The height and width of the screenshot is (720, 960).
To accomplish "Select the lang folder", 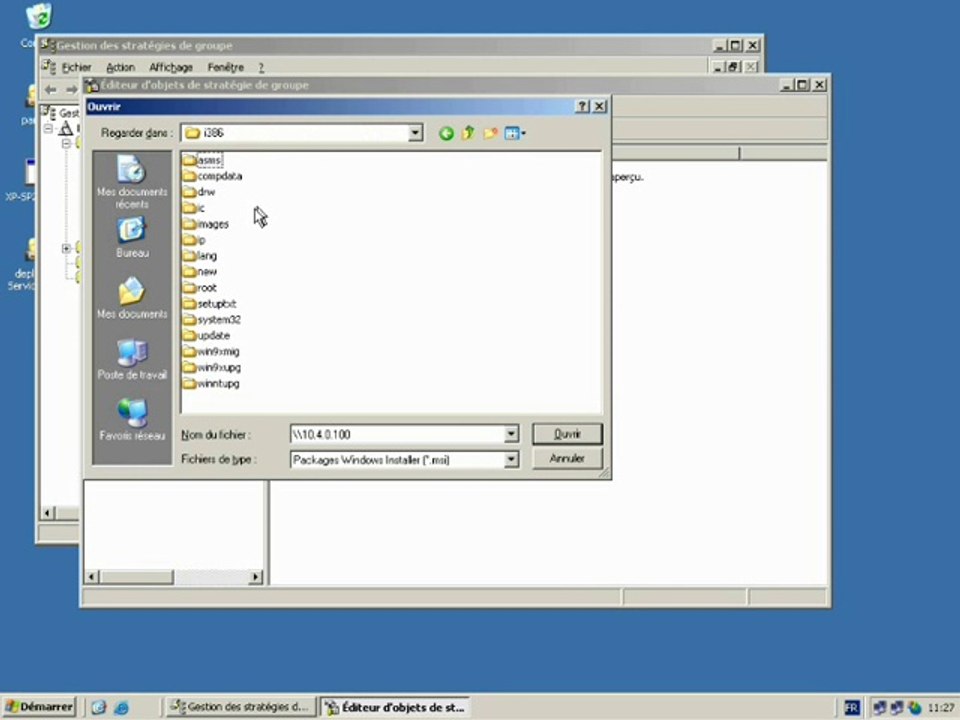I will (x=200, y=256).
